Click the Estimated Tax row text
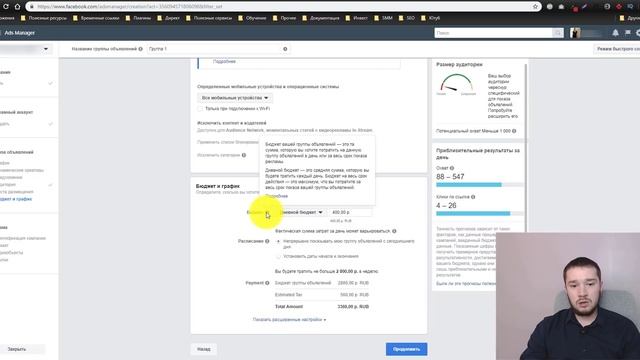The image size is (640, 360). point(288,295)
